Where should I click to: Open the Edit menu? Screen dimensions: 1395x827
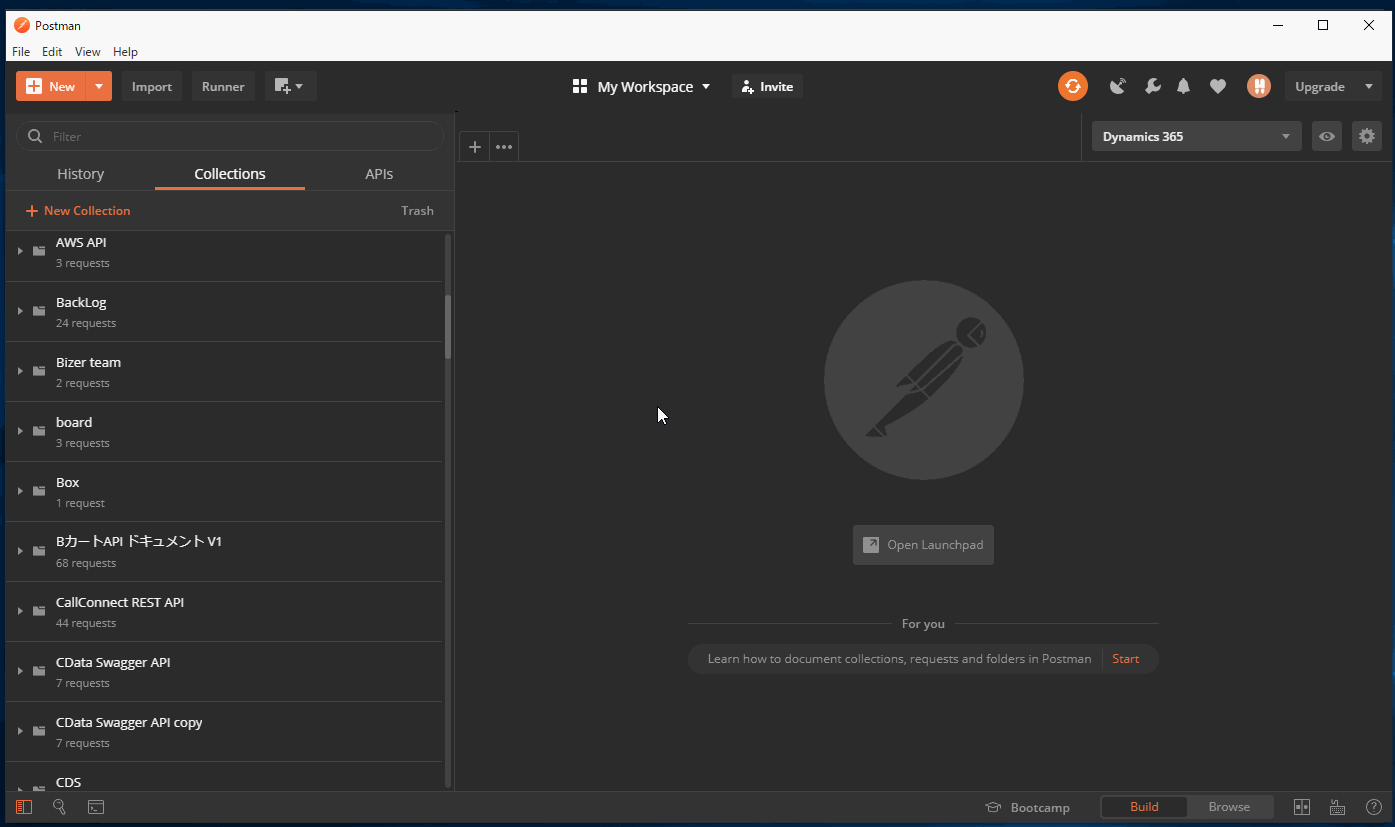(52, 51)
